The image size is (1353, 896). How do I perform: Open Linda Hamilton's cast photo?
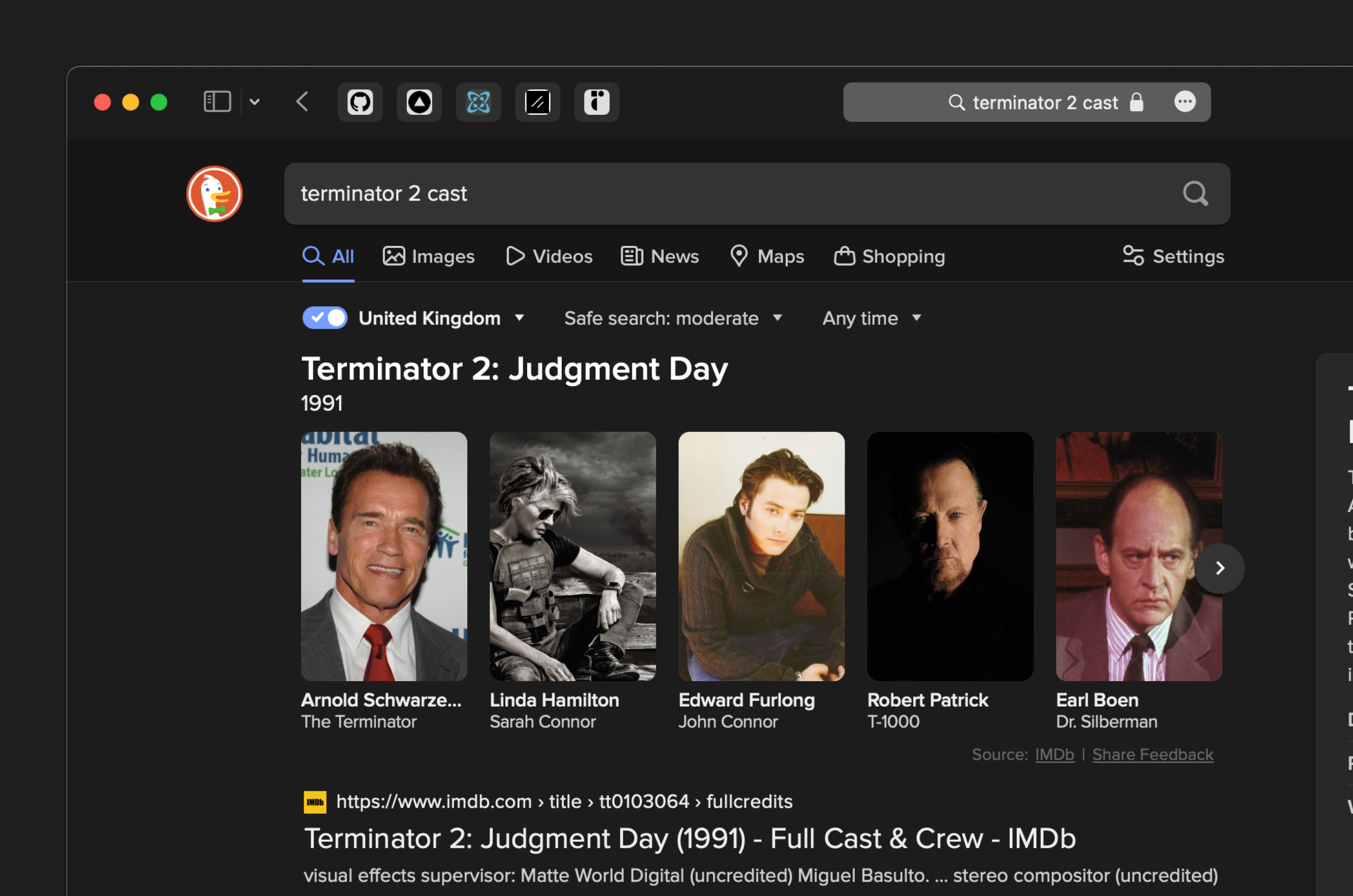pos(572,556)
